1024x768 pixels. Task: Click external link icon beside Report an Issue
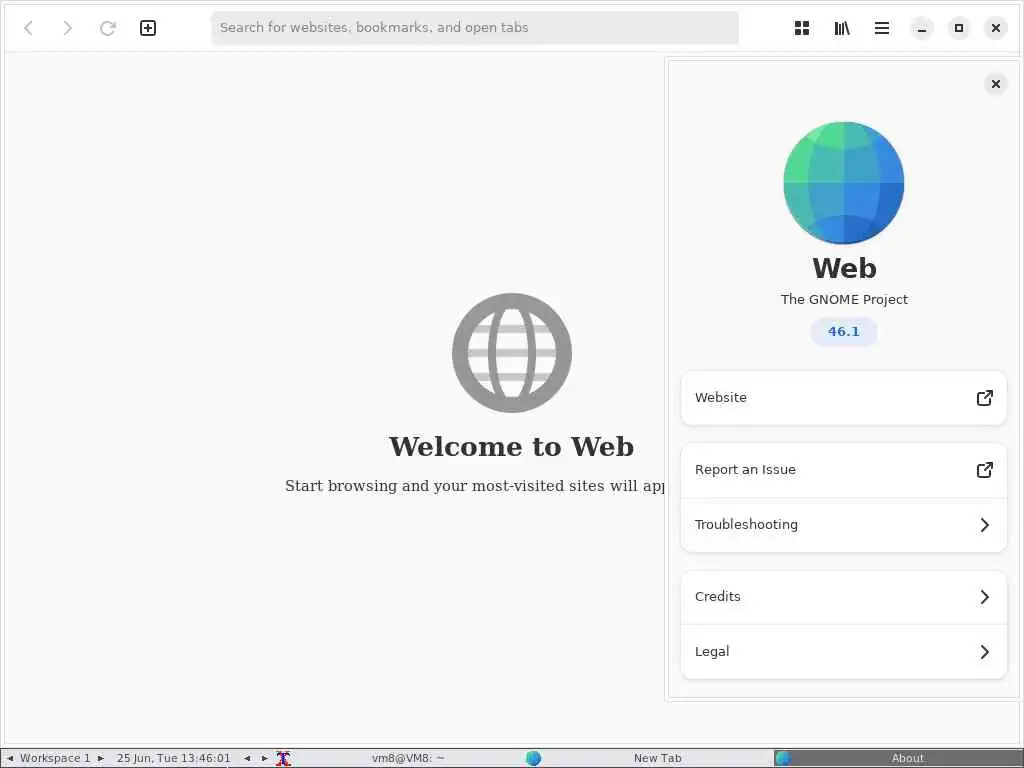pos(985,470)
